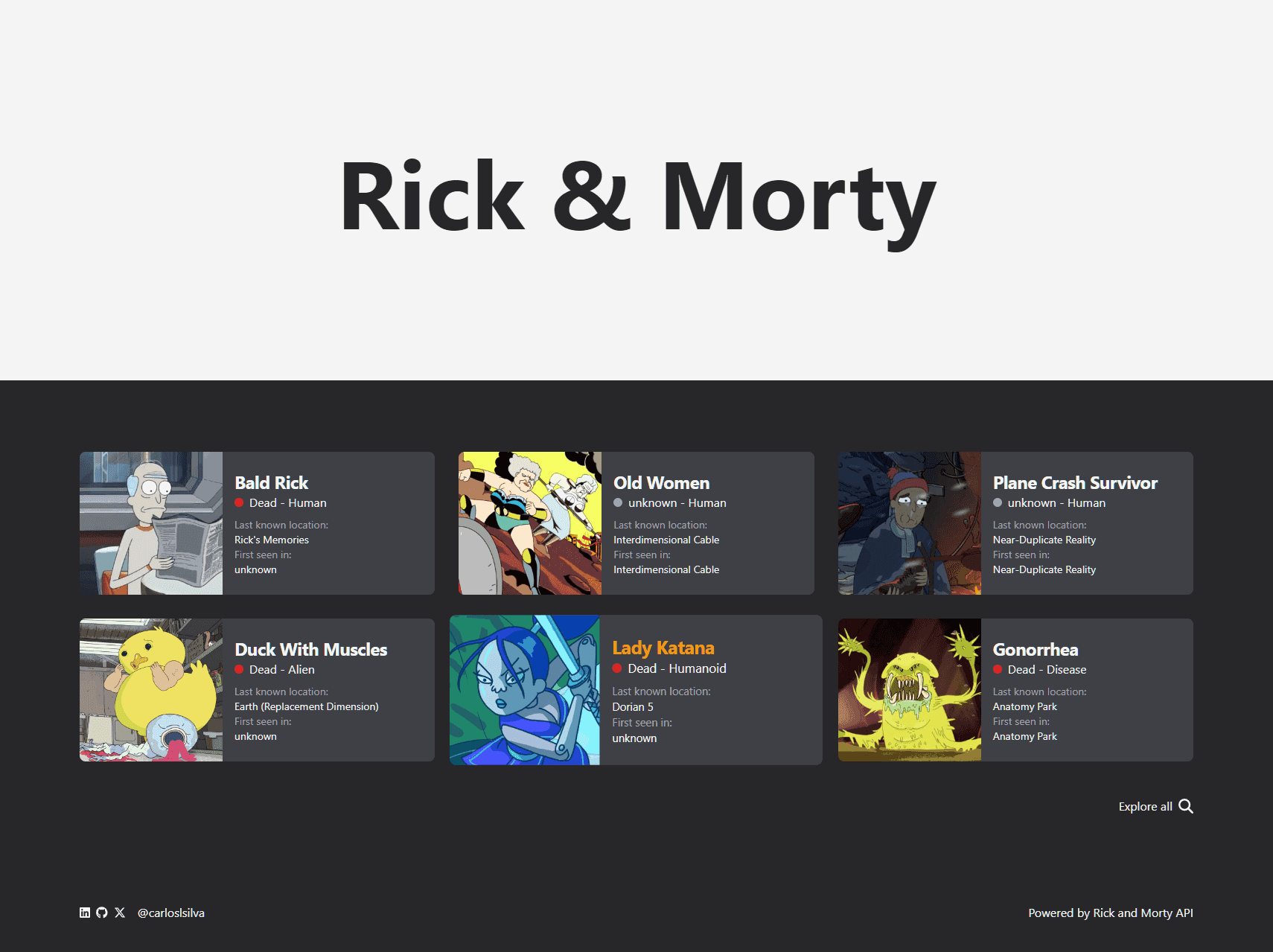
Task: Click the Rick & Morty page heading
Action: [636, 196]
